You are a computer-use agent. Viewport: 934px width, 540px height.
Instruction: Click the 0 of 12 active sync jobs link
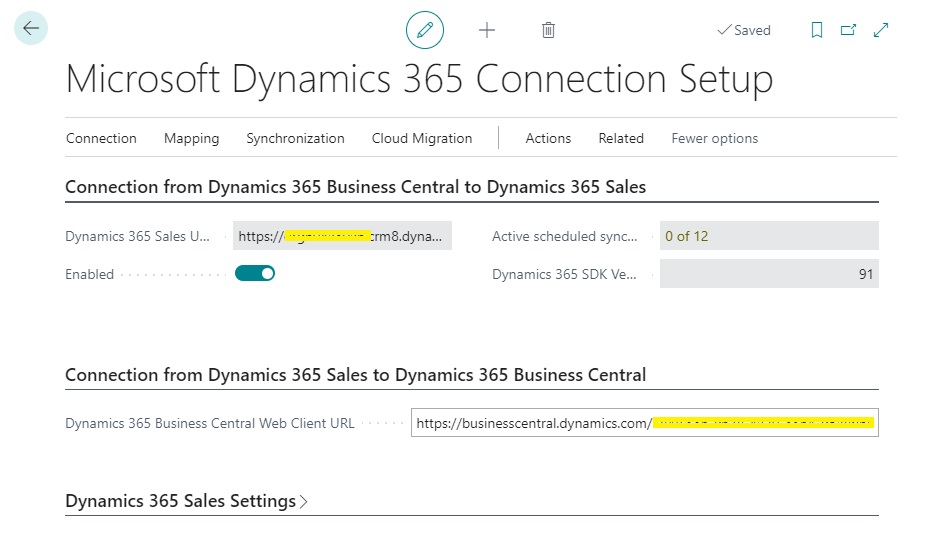pos(686,236)
